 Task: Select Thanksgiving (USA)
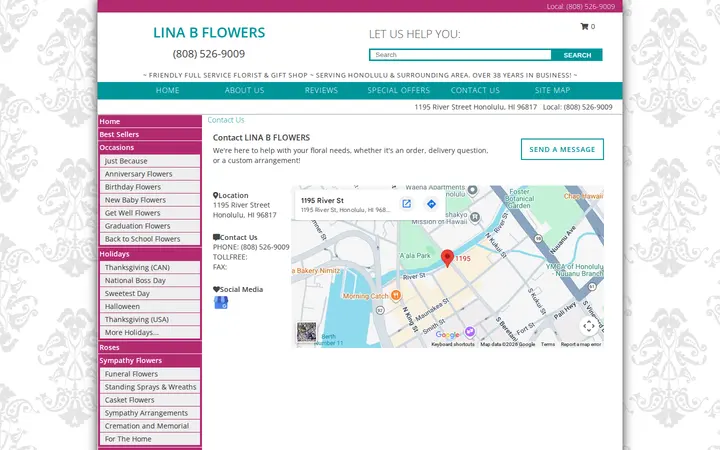click(150, 319)
